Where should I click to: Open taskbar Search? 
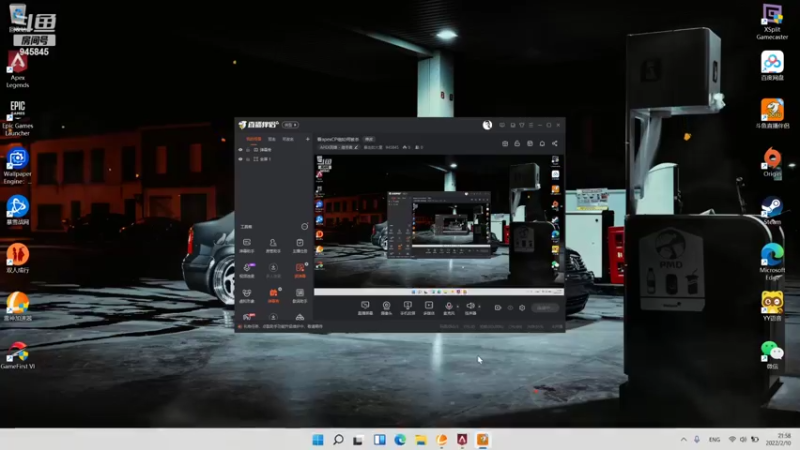(x=338, y=439)
